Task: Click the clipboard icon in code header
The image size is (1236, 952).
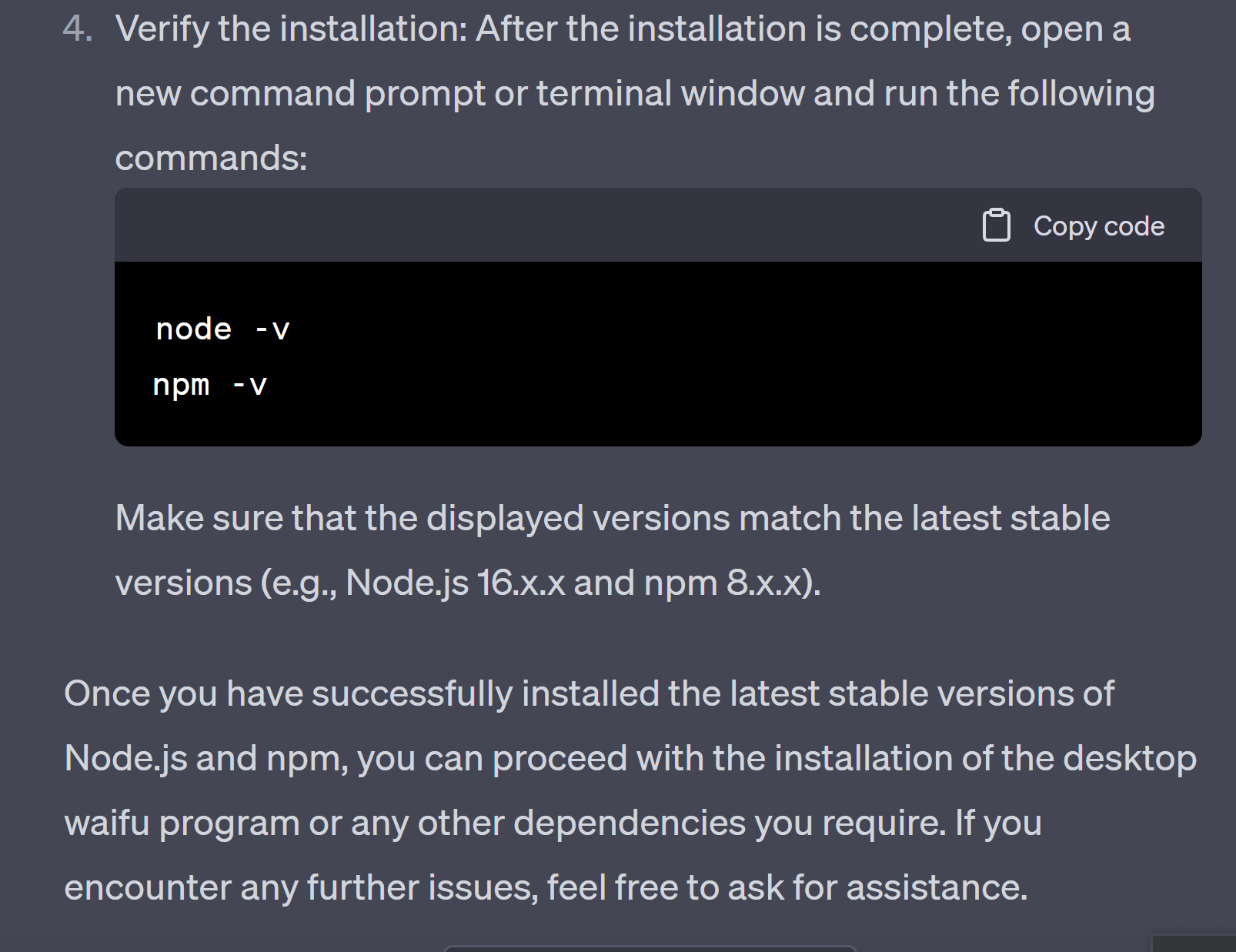Action: 997,225
